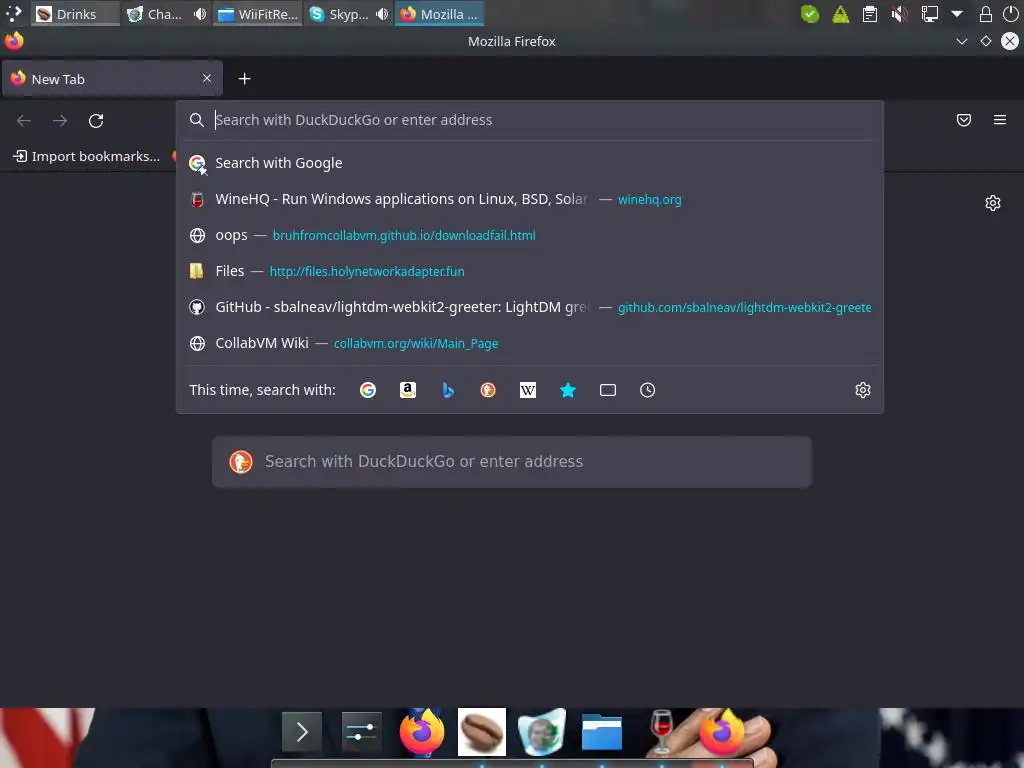Screen dimensions: 1024x768
Task: Open WineHQ suggestion entry
Action: [530, 199]
